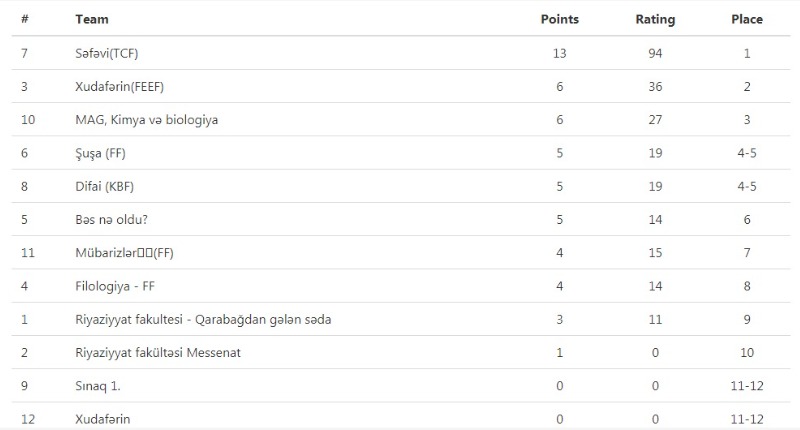The width and height of the screenshot is (800, 430).
Task: Click place 10 in Messenat row
Action: 746,352
